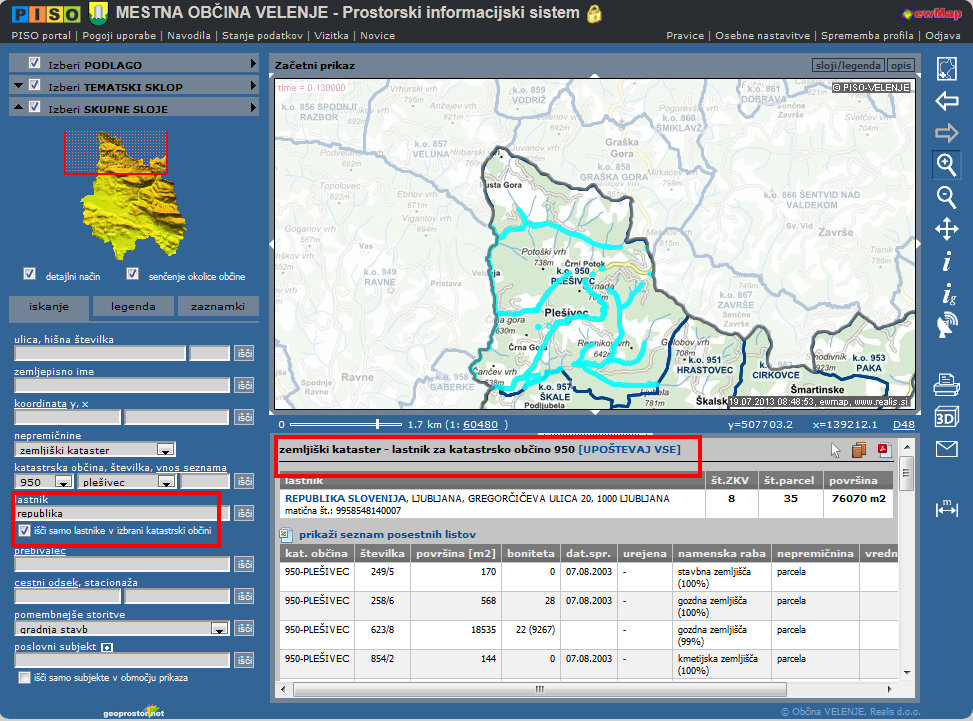Select the distance measurement tool
This screenshot has width=973, height=721.
[946, 509]
